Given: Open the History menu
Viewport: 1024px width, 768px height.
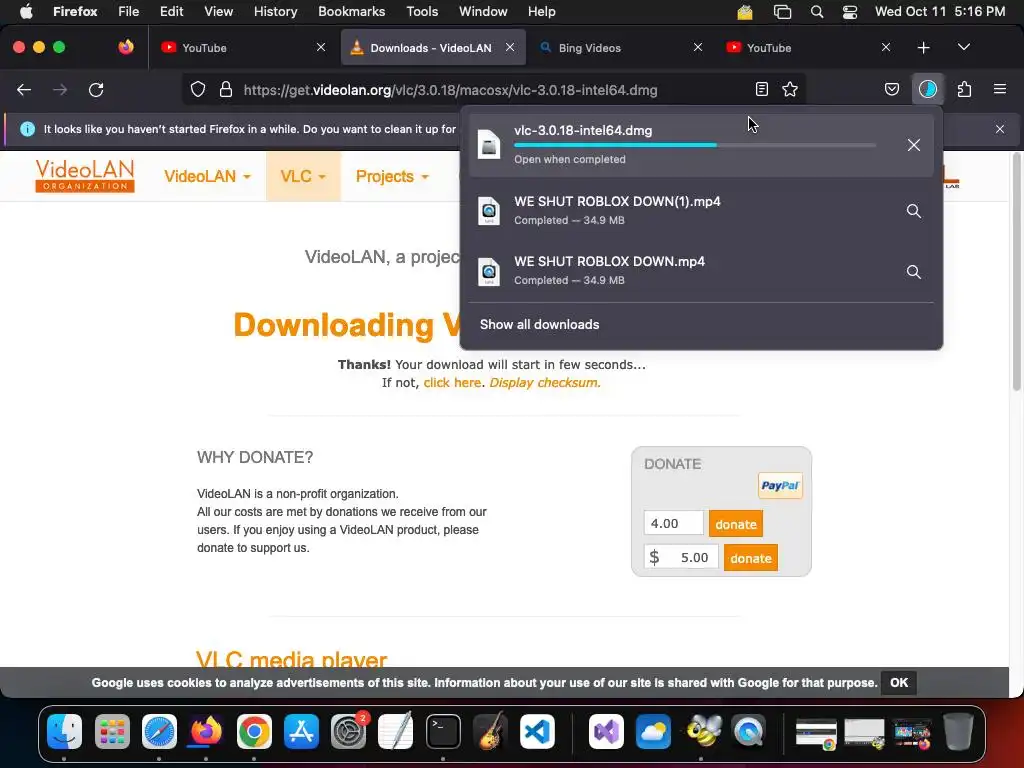Looking at the screenshot, I should (x=275, y=12).
